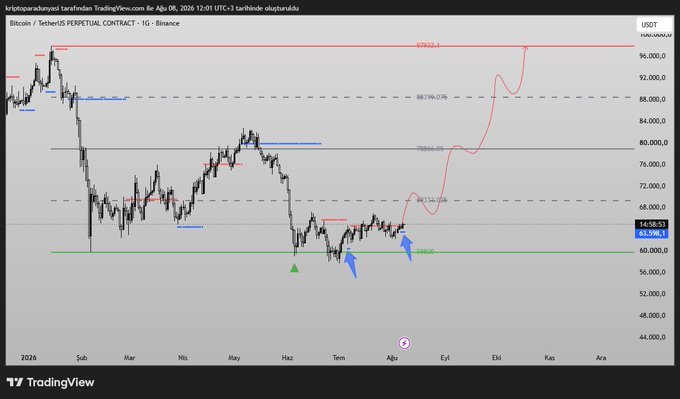680x399 pixels.
Task: Click the Kas month label
Action: 549,358
